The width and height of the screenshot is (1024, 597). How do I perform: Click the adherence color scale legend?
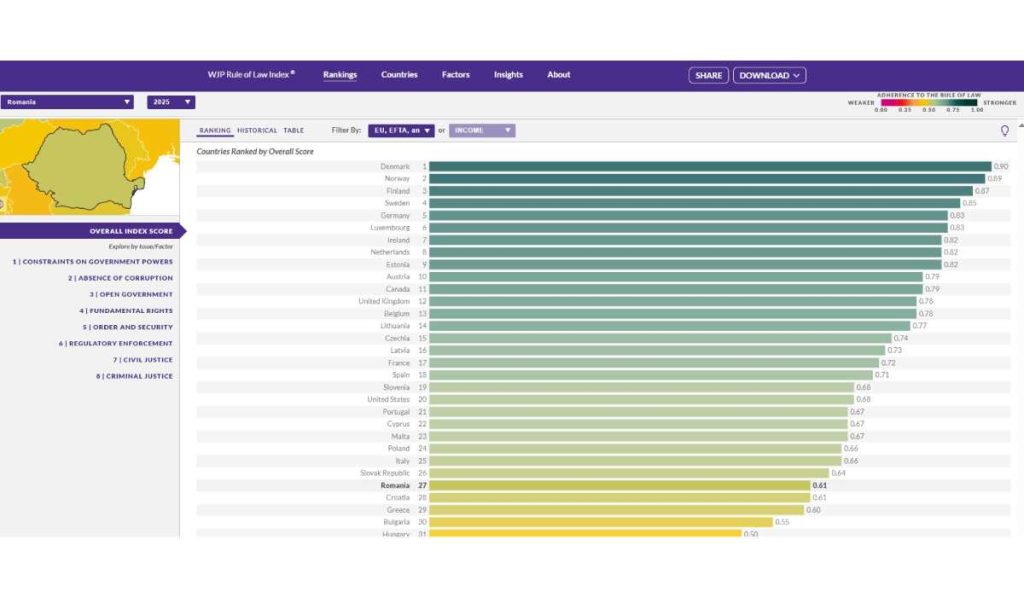point(931,102)
